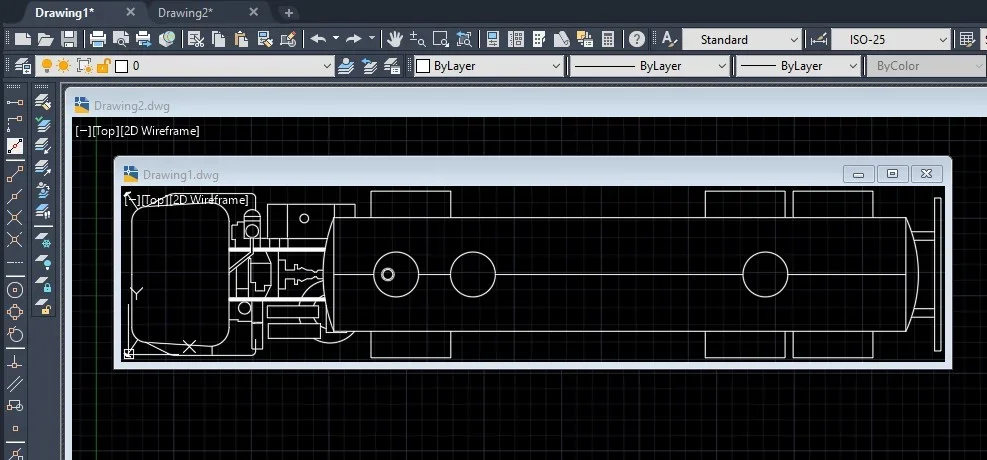Click the Dimension Style icon
The height and width of the screenshot is (460, 987).
point(818,40)
